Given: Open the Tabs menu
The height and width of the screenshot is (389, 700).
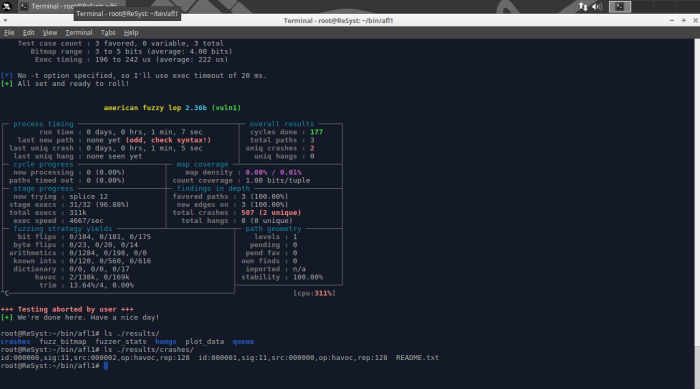Looking at the screenshot, I should click(108, 33).
